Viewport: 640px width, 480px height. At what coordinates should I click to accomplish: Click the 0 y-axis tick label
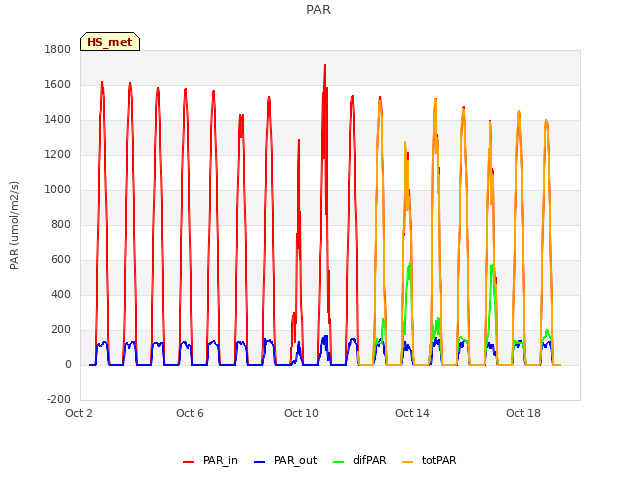(x=68, y=365)
